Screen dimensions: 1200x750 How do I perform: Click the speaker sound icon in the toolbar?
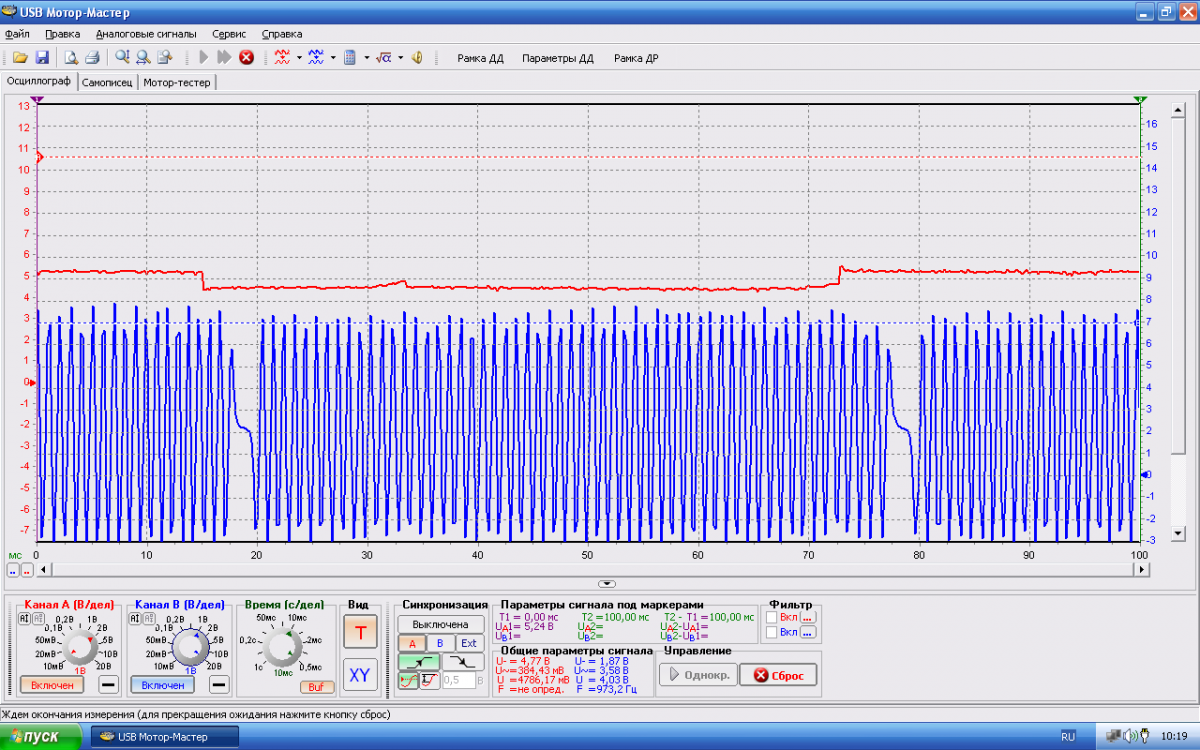click(x=417, y=58)
